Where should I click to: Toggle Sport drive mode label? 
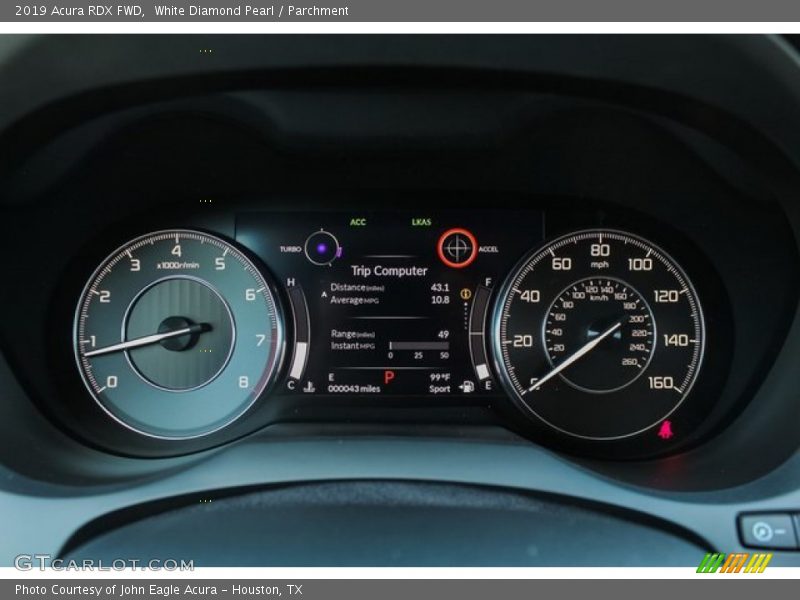pyautogui.click(x=438, y=387)
